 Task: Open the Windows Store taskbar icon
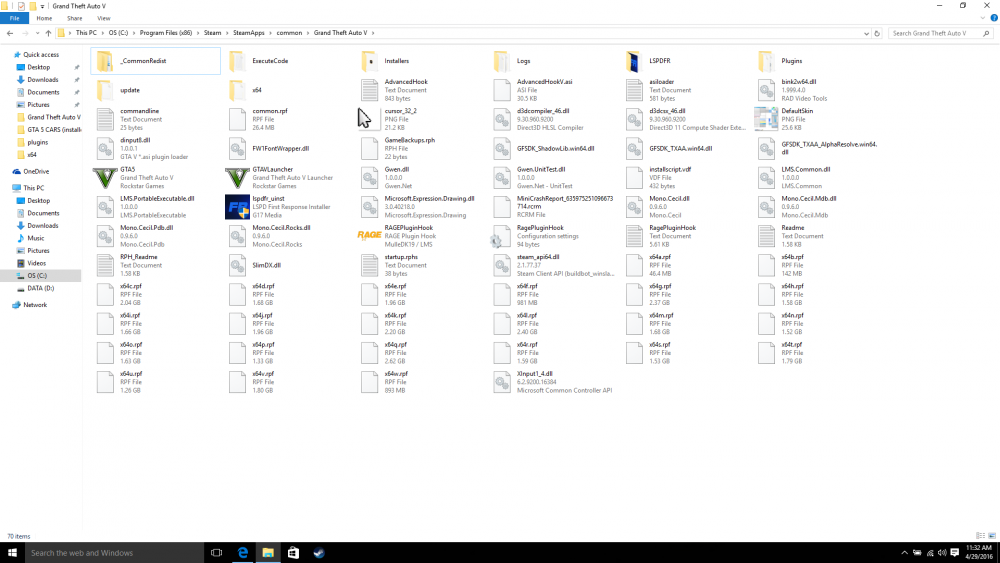[293, 553]
